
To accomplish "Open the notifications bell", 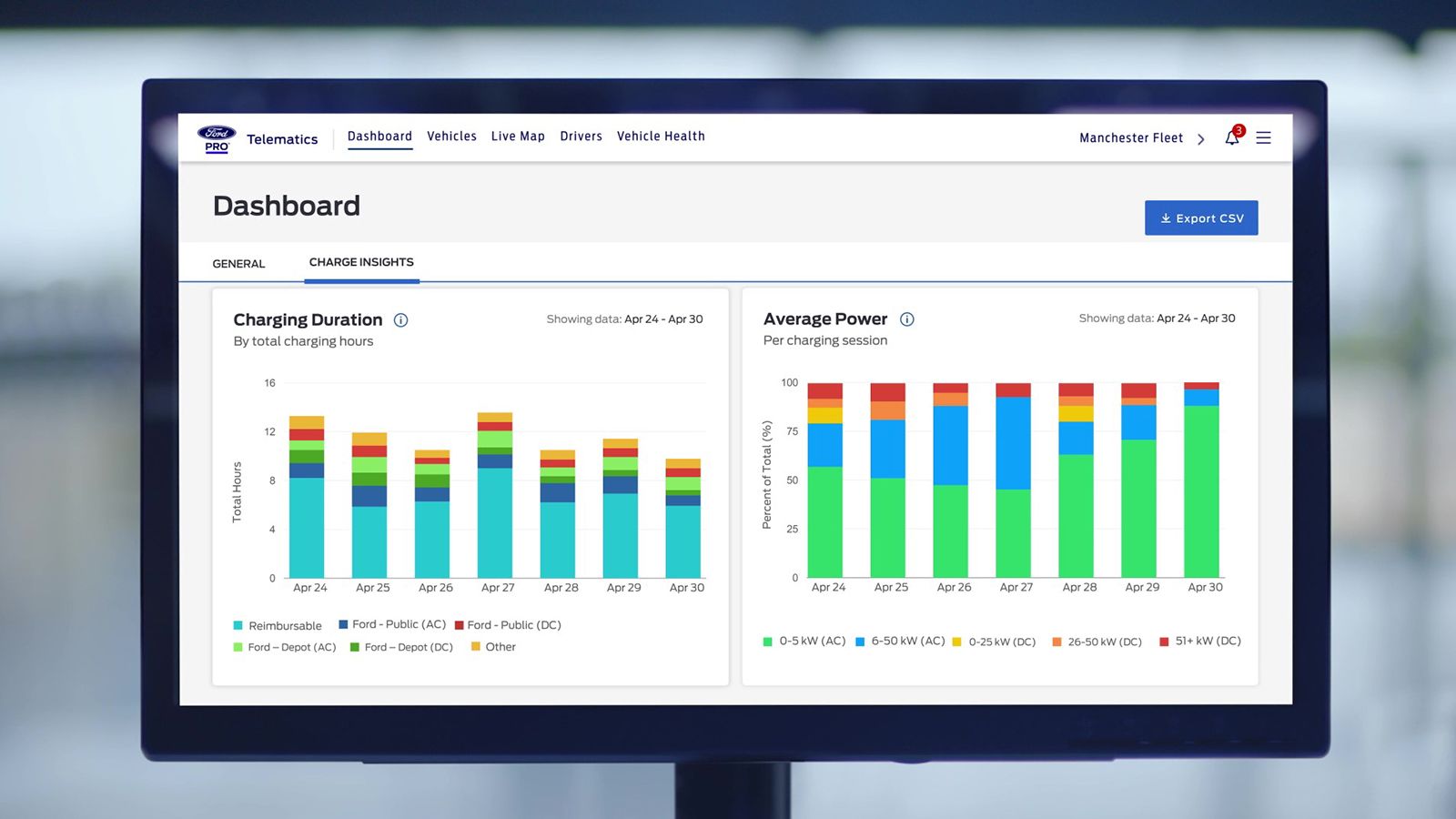I will (1232, 137).
